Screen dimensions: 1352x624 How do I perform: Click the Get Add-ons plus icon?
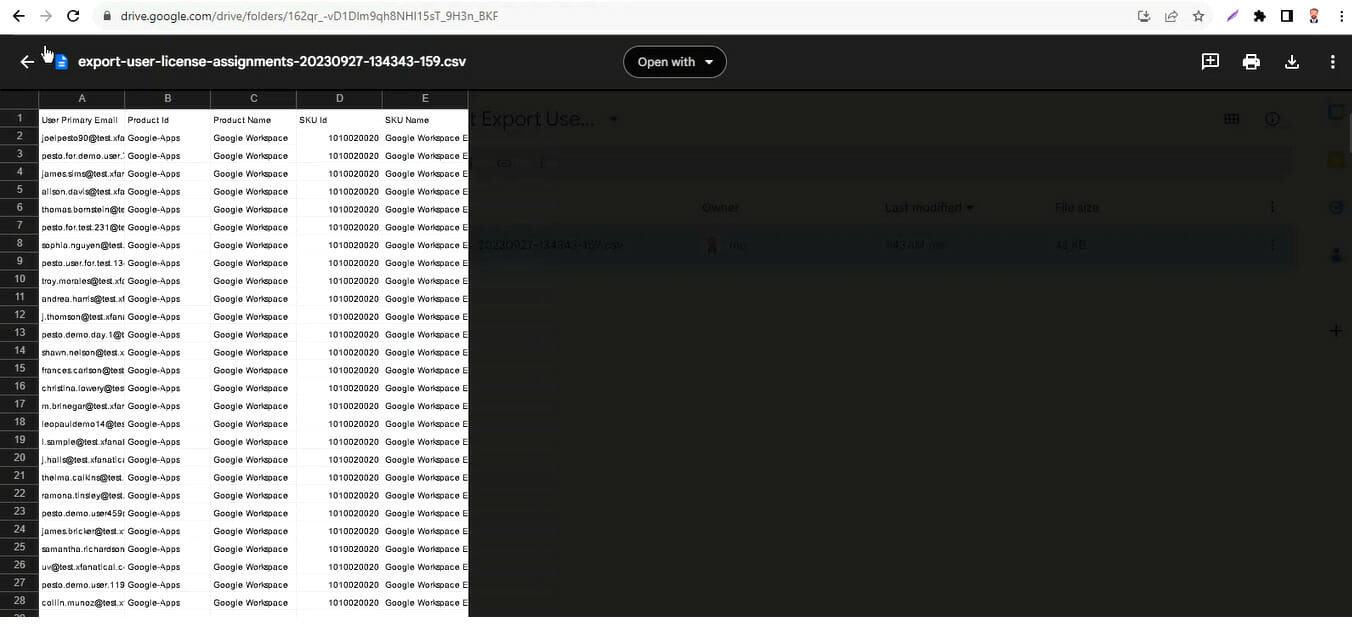[x=1336, y=330]
